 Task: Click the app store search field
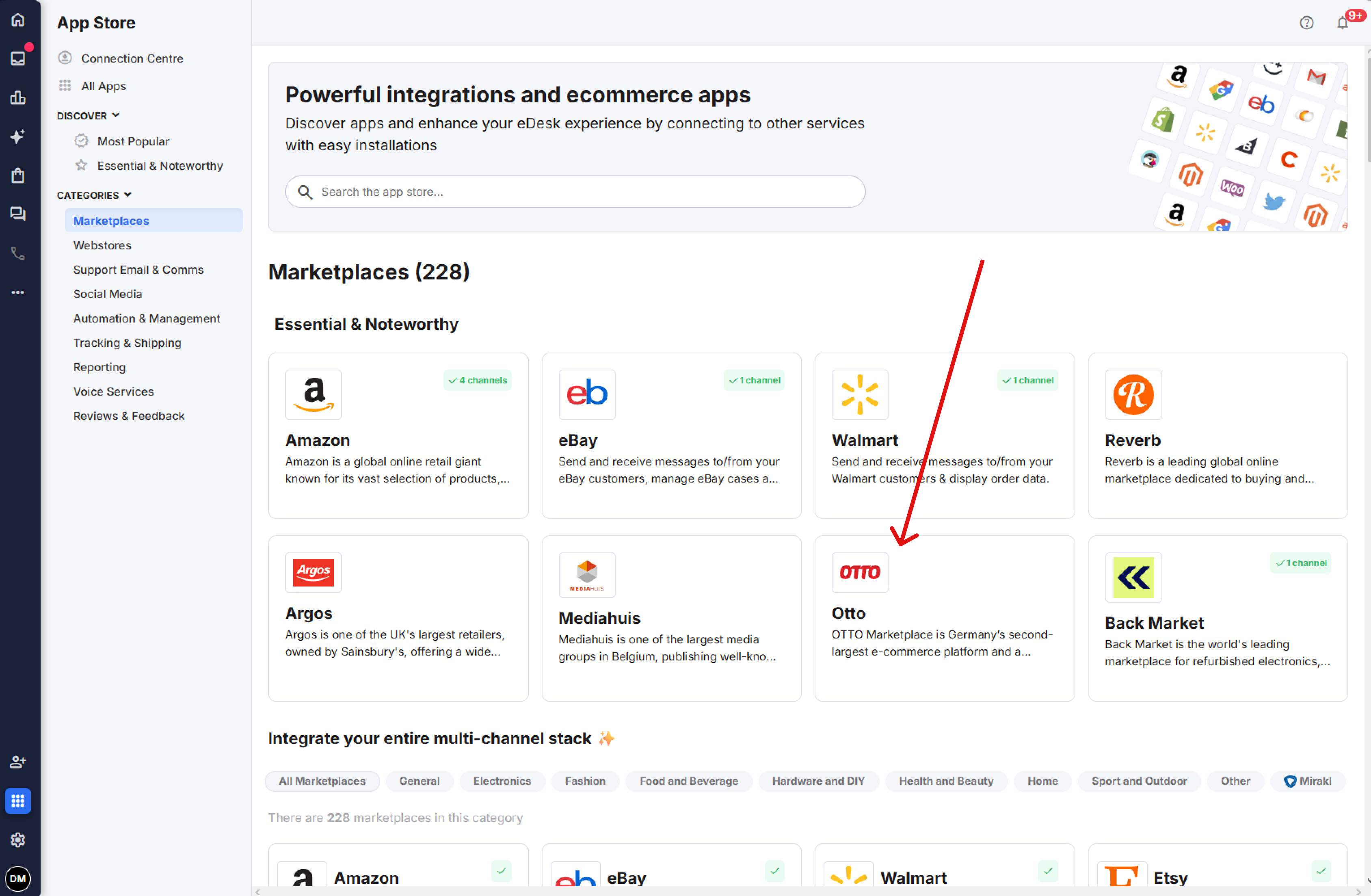point(575,192)
